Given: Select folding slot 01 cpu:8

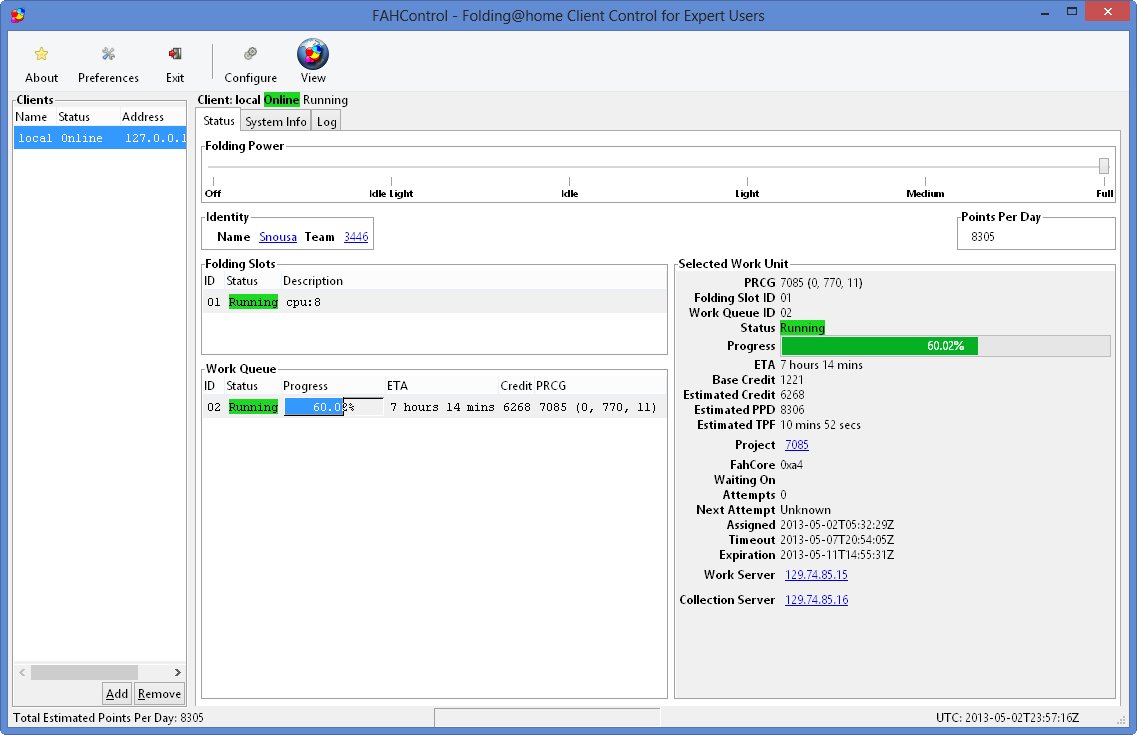Looking at the screenshot, I should click(434, 302).
